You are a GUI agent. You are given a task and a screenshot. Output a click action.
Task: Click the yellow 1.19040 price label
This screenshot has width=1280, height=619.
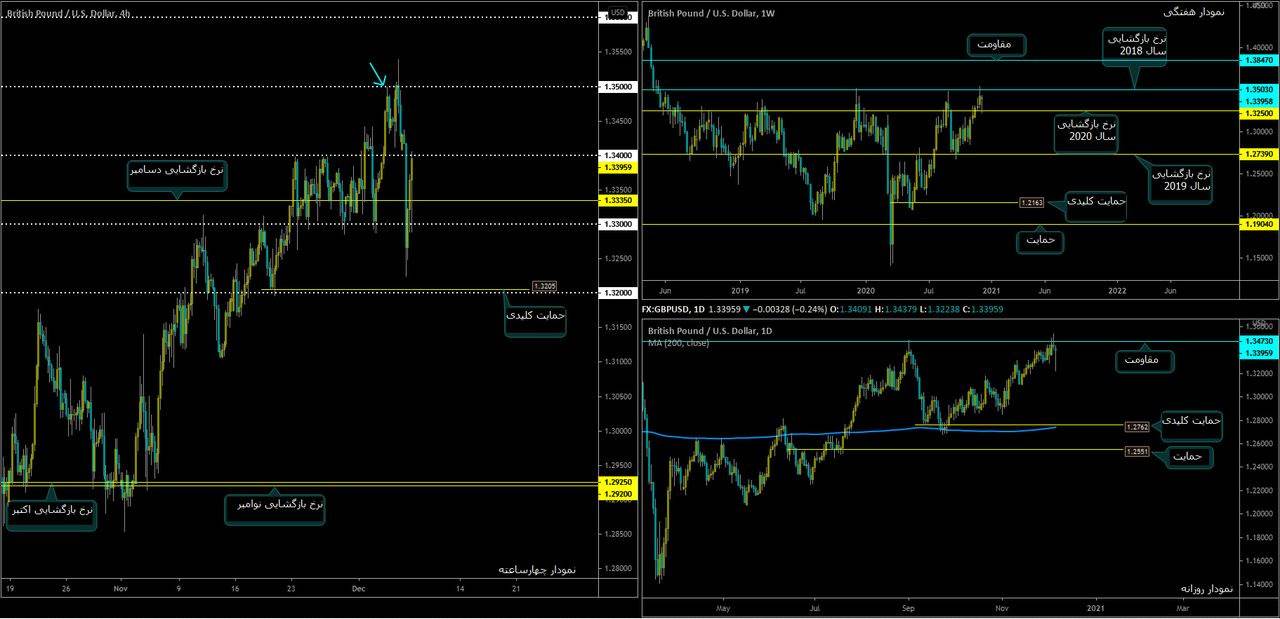coord(1257,225)
